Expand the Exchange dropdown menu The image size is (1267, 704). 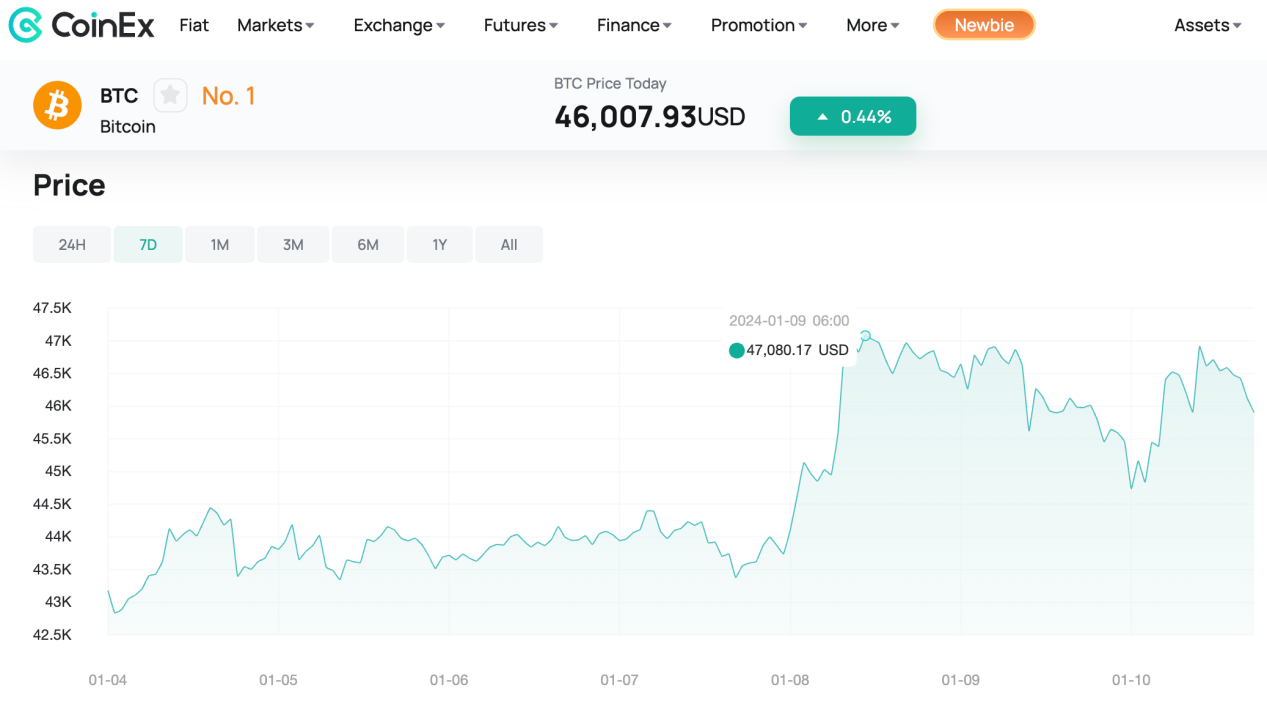(x=399, y=25)
